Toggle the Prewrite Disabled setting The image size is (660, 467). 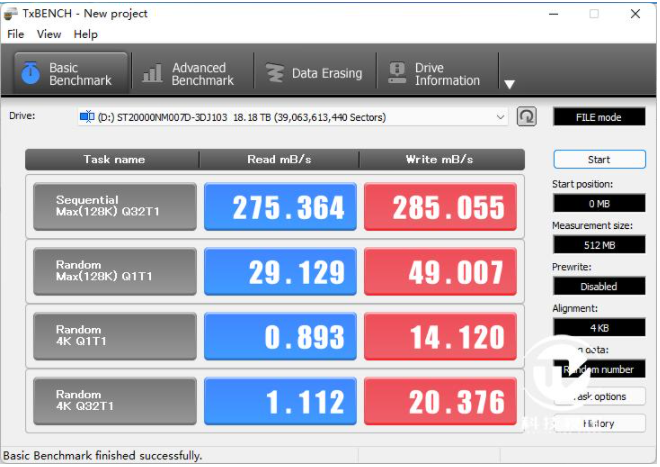[x=598, y=286]
